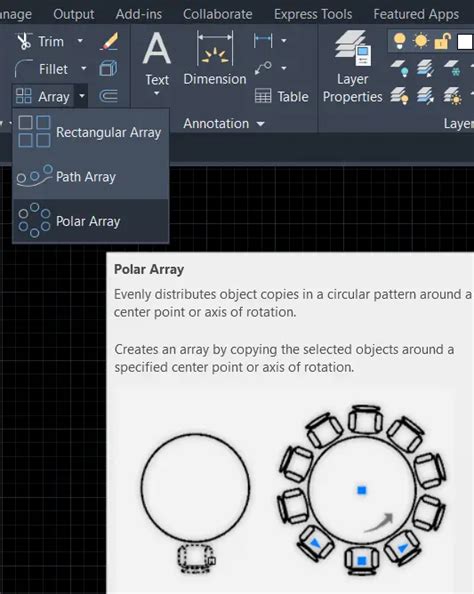Toggle current layer freeze sun icon
This screenshot has width=474, height=594.
(421, 41)
